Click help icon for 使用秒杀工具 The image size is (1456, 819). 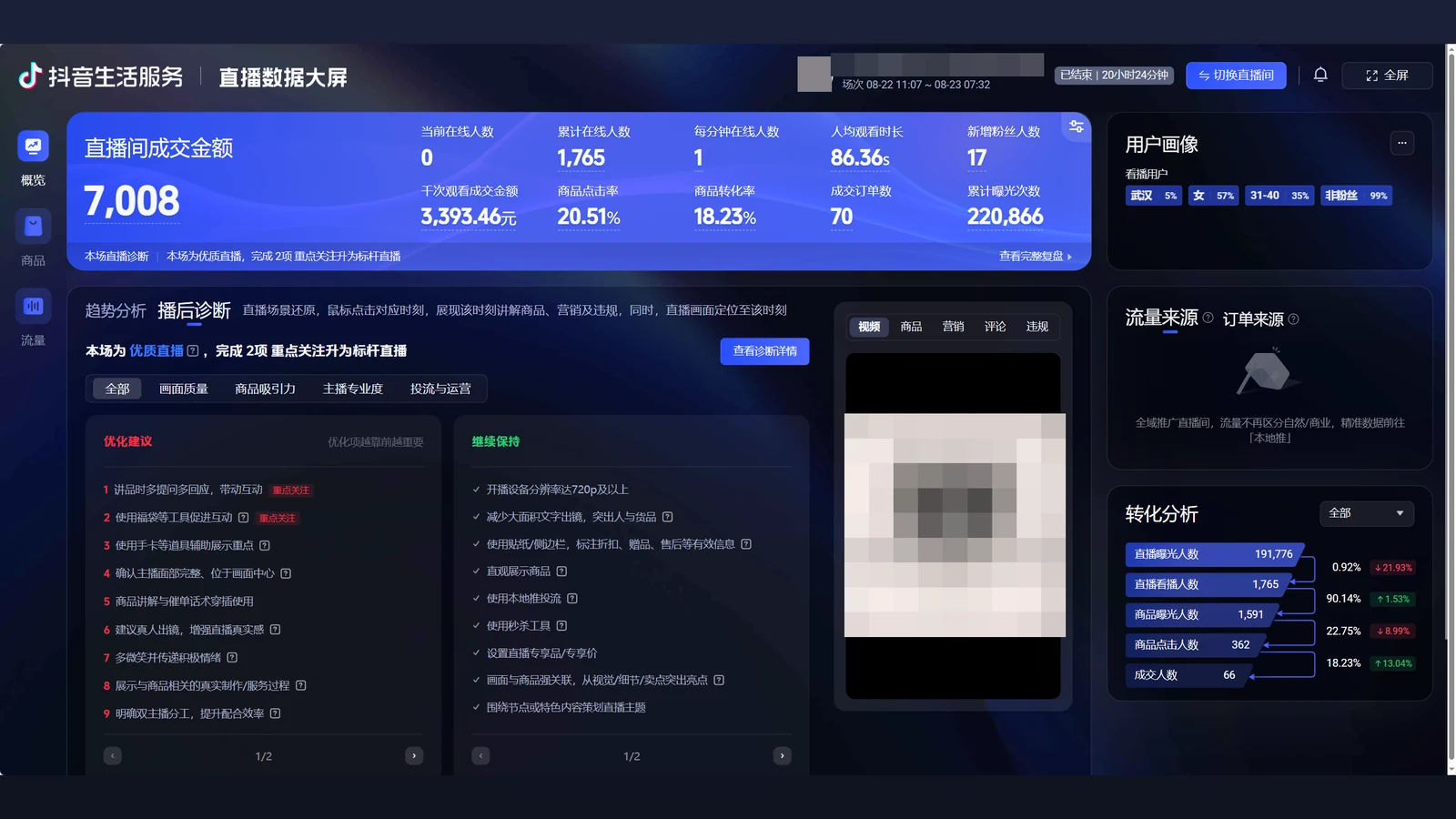[x=561, y=626]
